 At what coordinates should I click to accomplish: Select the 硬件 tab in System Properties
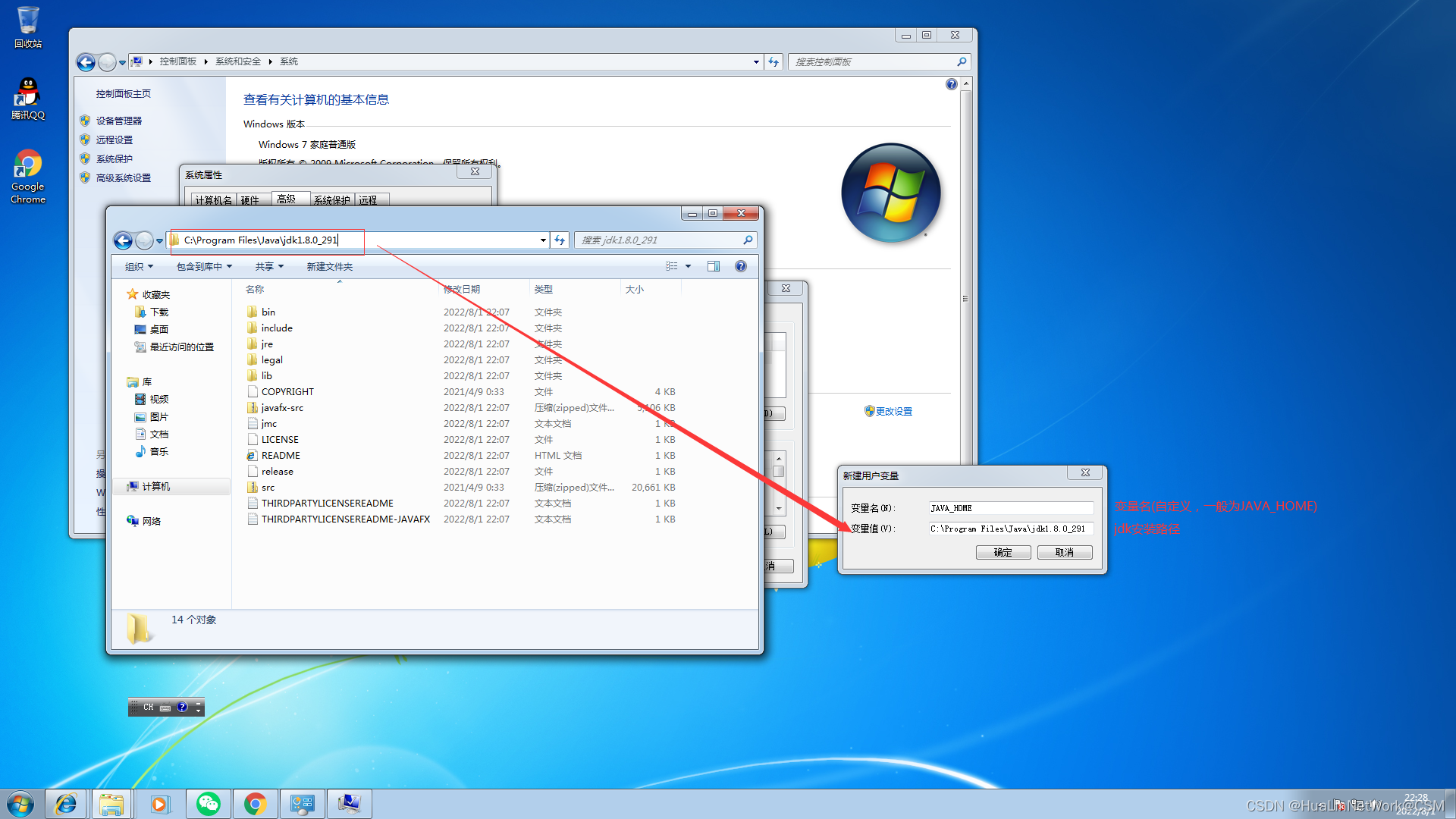[x=250, y=200]
